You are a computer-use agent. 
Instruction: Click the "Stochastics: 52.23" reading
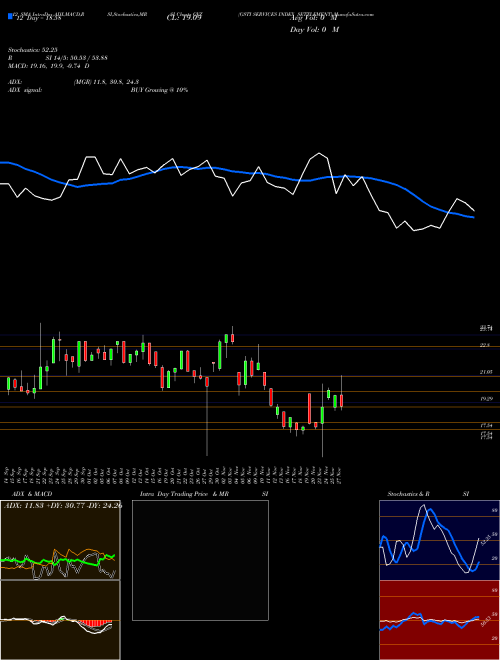pos(31,50)
